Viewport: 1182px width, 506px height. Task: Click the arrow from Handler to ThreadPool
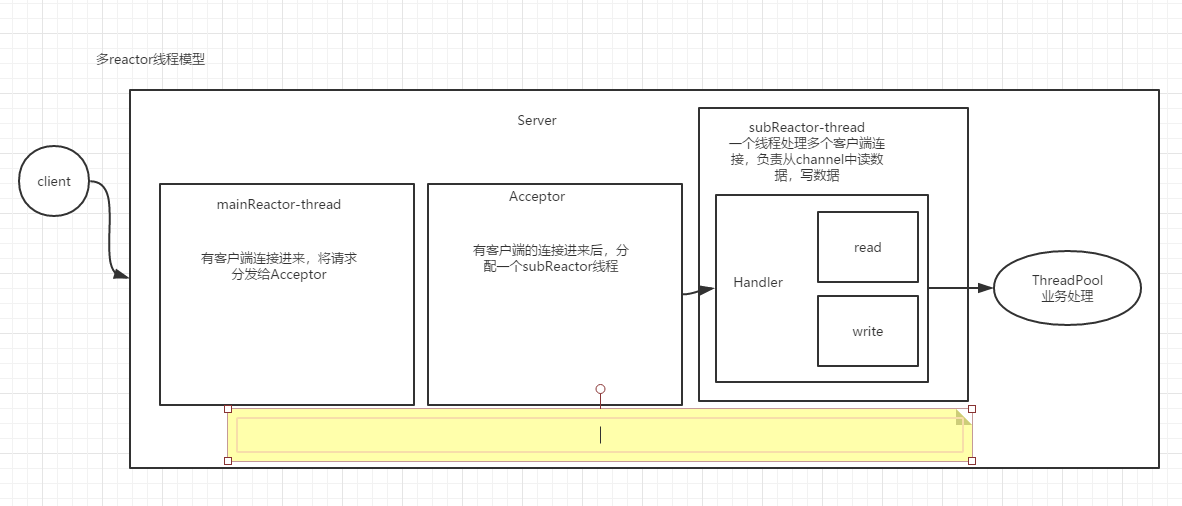[961, 288]
